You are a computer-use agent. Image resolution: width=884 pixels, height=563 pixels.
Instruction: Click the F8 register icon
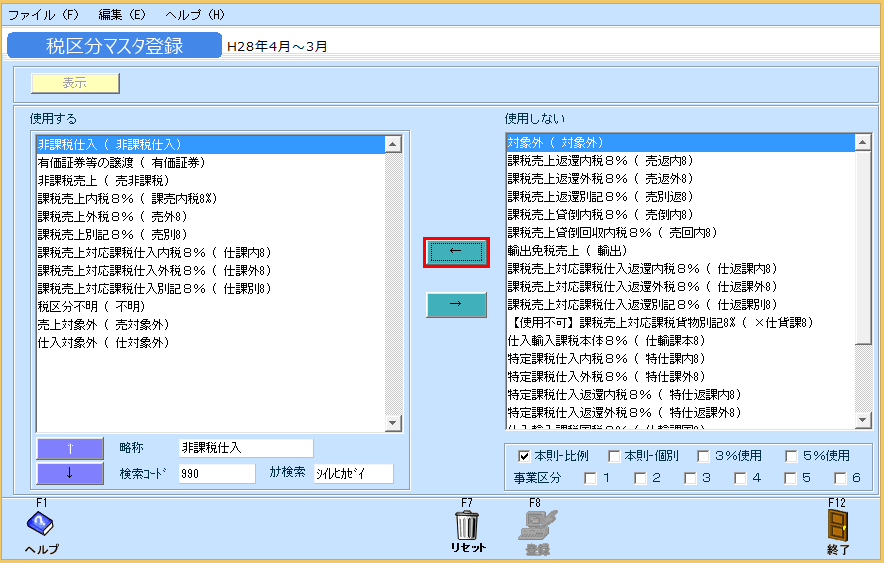537,525
